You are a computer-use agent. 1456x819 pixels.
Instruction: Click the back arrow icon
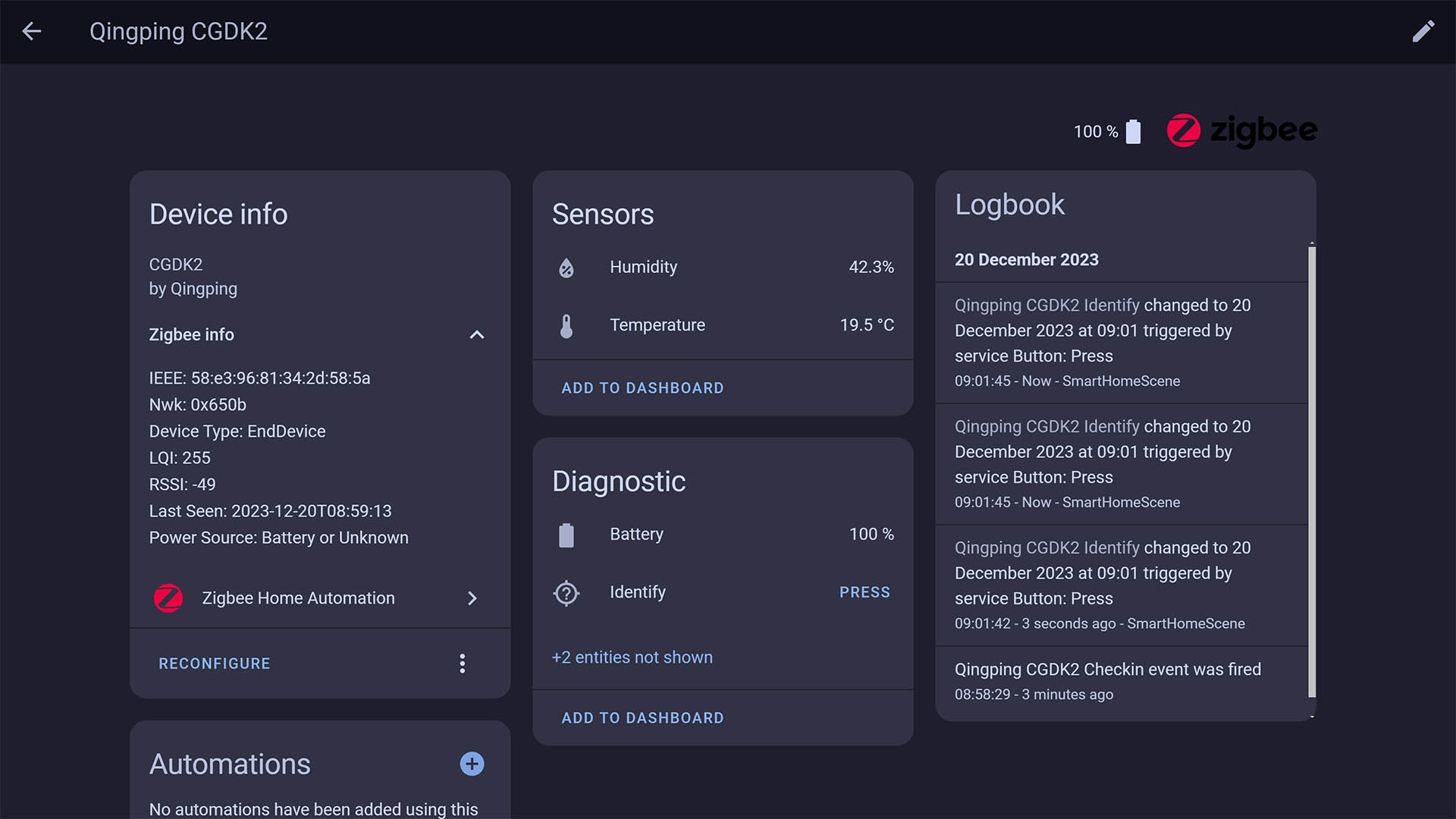[x=31, y=31]
